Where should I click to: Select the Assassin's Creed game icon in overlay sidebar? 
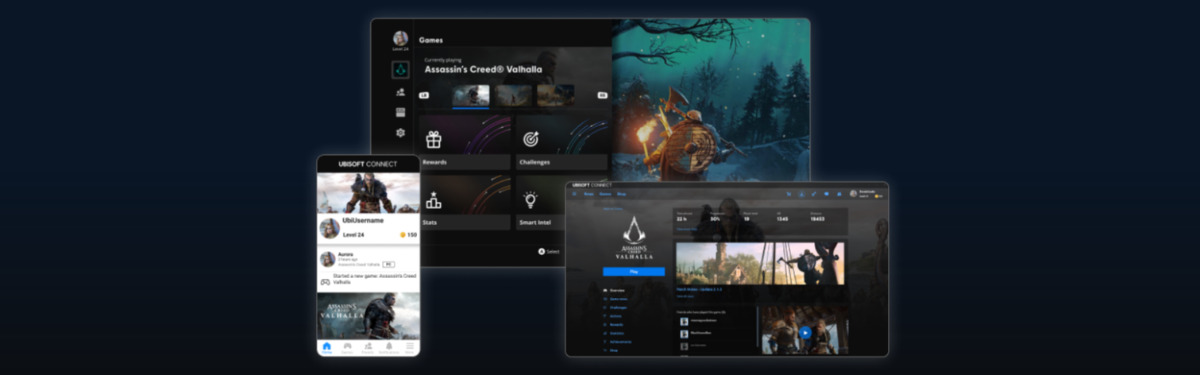coord(400,70)
